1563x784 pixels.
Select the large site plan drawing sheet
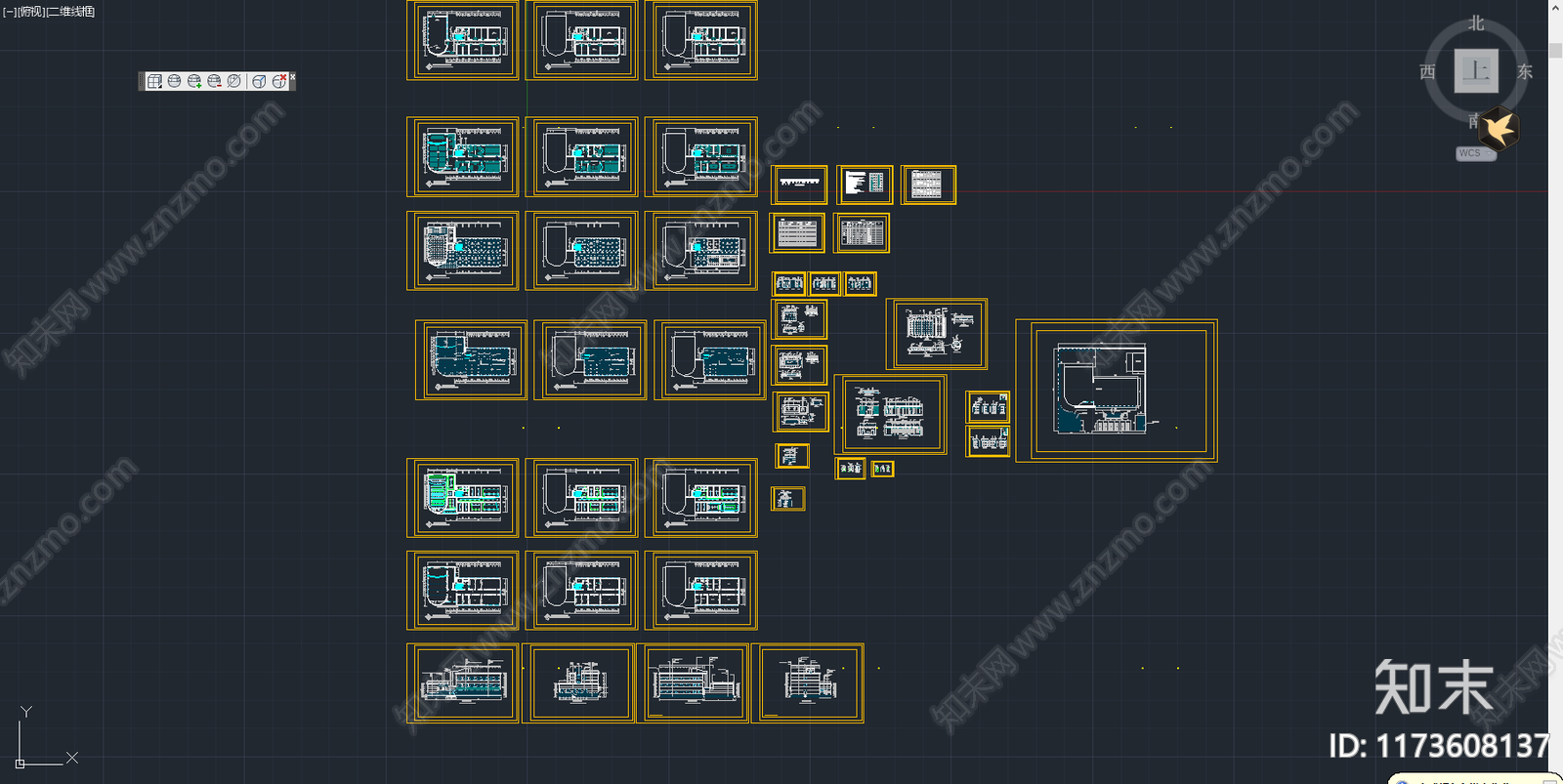1117,391
